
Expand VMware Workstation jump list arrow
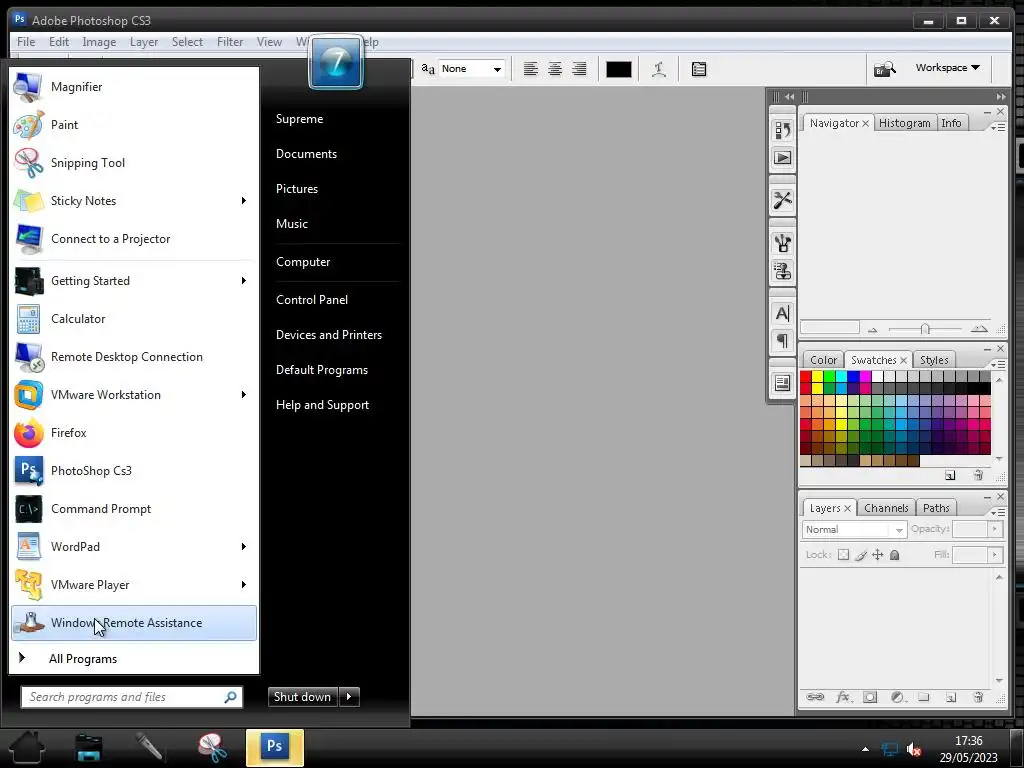(244, 394)
